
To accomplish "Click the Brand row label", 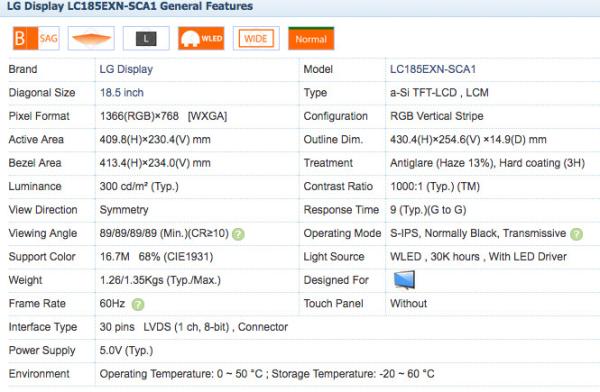I will click(x=23, y=69).
